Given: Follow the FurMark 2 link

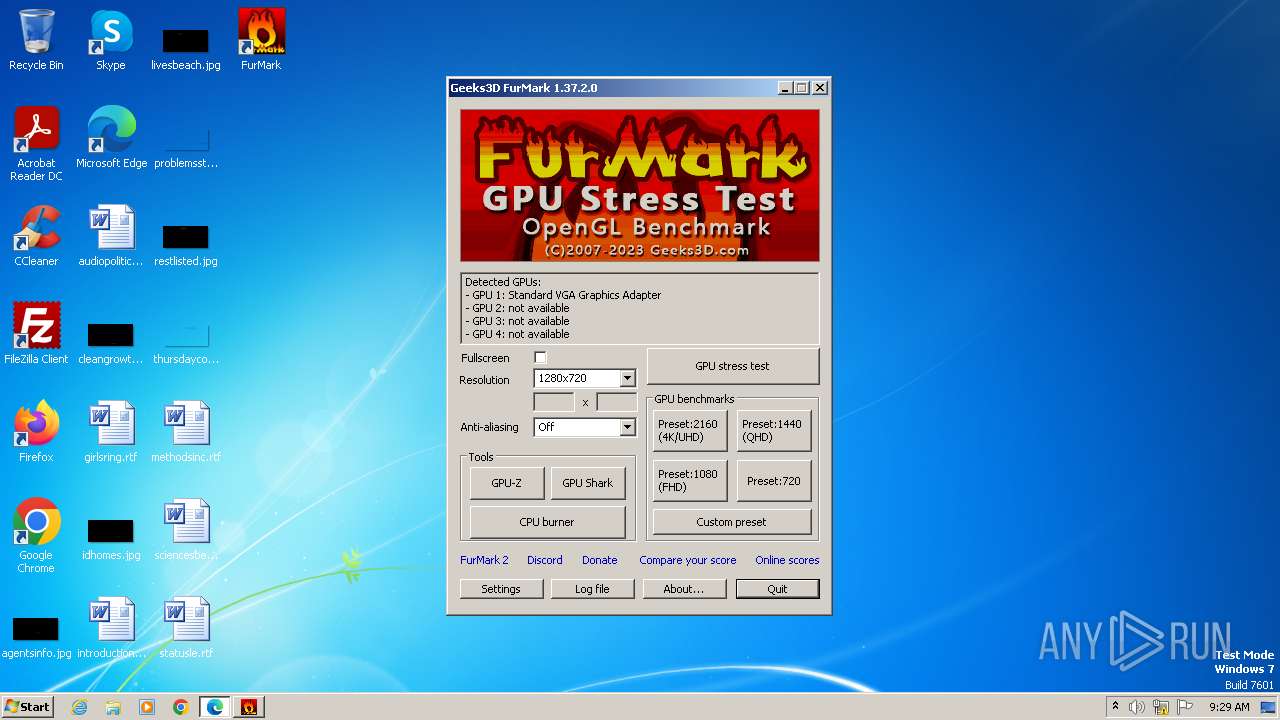Looking at the screenshot, I should 484,560.
